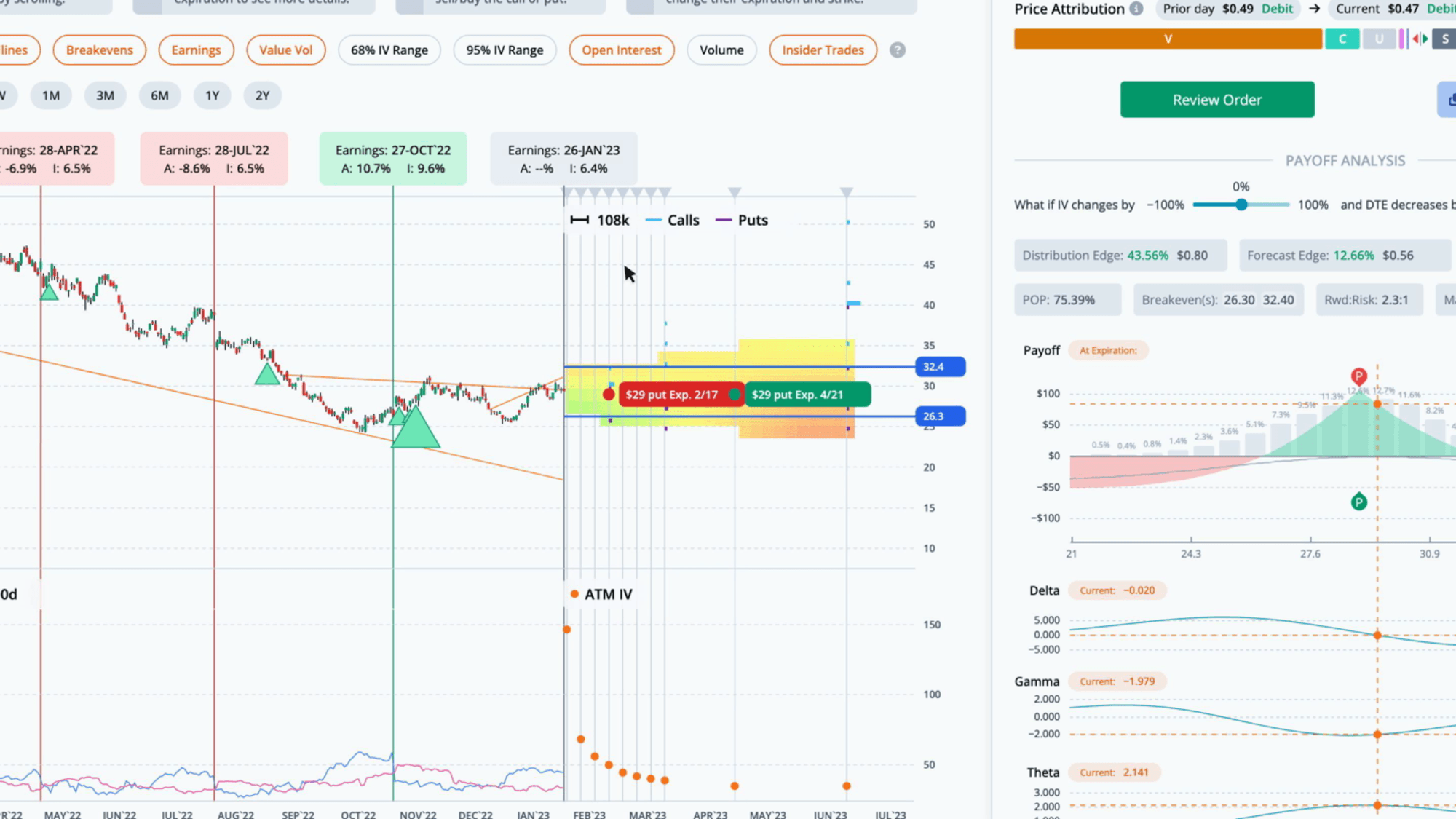Viewport: 1456px width, 819px height.
Task: Click the 108k open interest scale legend
Action: [x=599, y=221]
